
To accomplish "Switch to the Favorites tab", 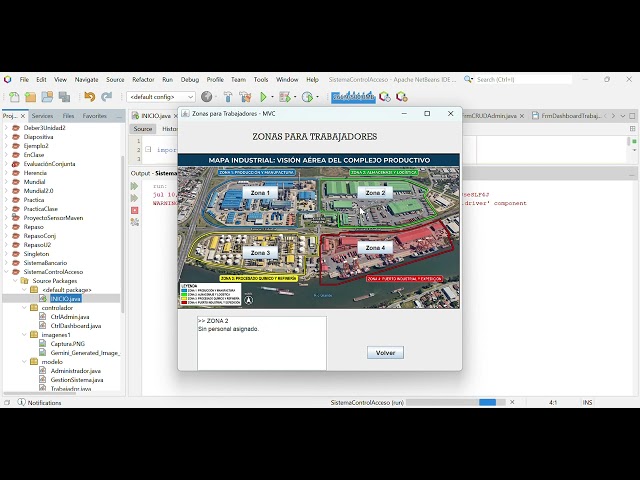I will pyautogui.click(x=94, y=116).
